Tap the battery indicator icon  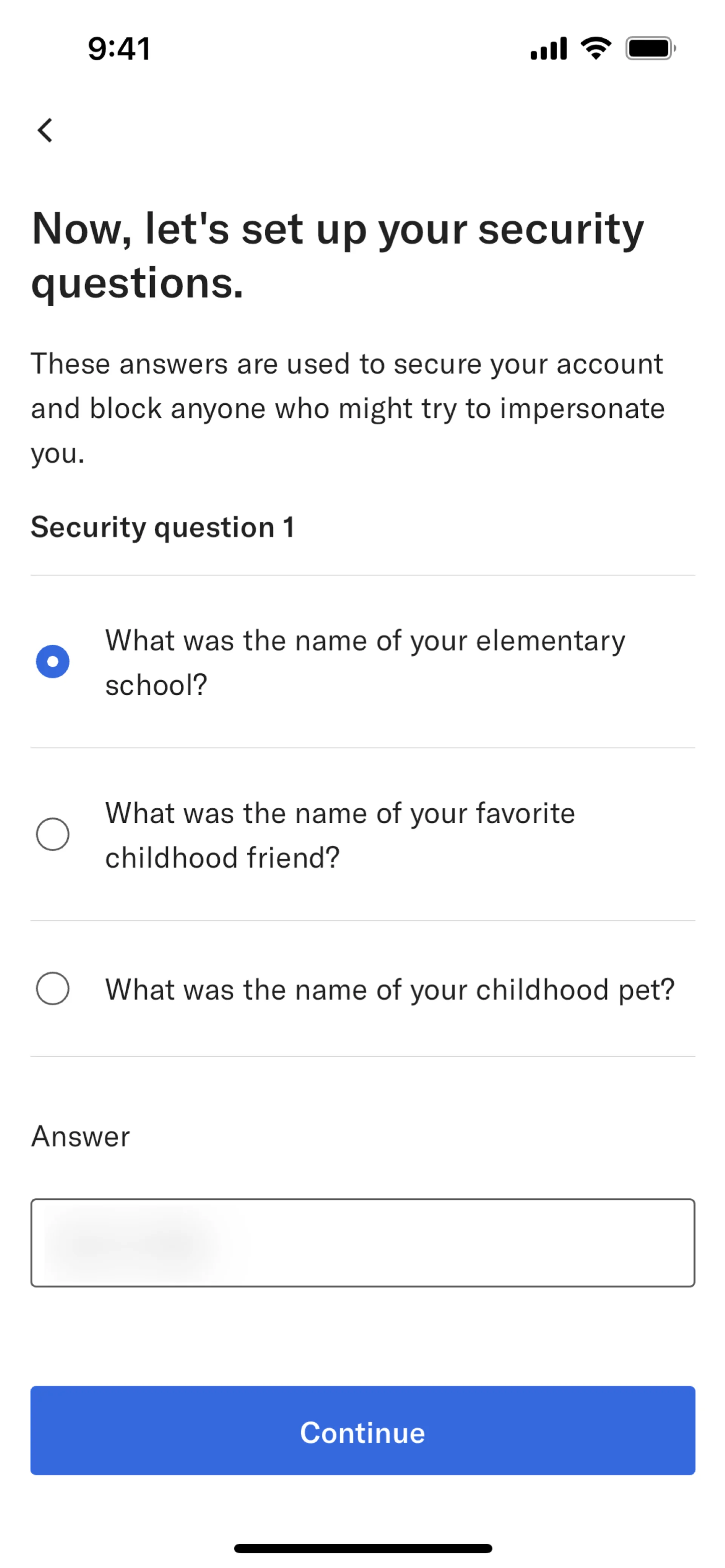point(650,49)
